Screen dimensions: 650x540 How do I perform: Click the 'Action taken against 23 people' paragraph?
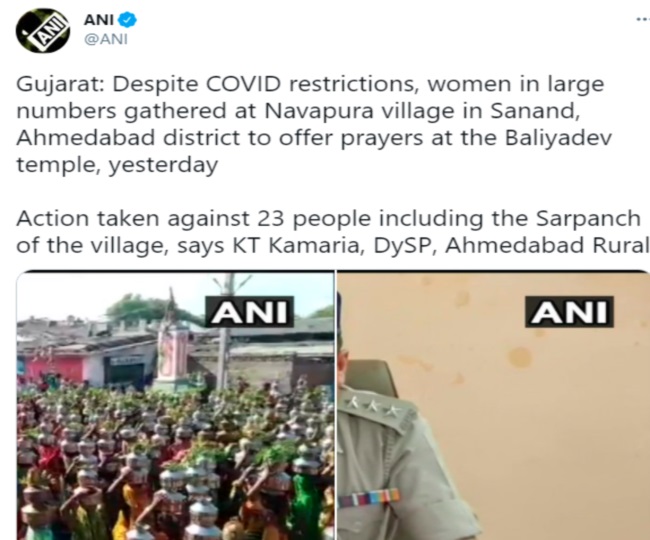coord(332,232)
